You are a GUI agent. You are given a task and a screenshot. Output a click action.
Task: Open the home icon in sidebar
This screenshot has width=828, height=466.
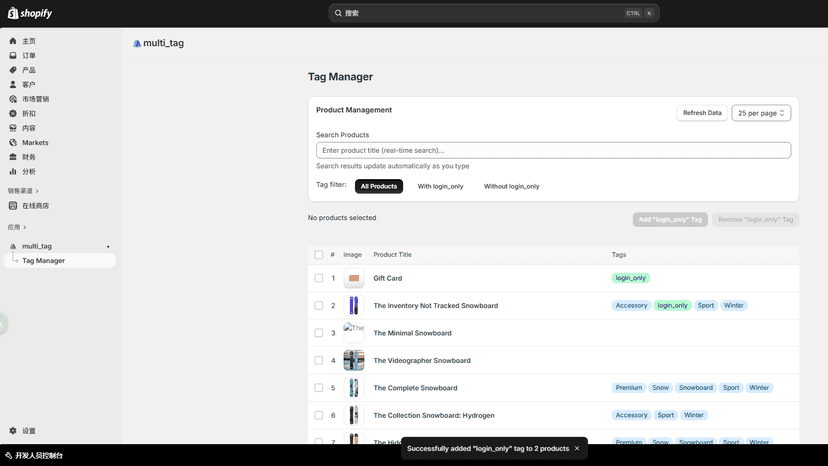pyautogui.click(x=13, y=41)
